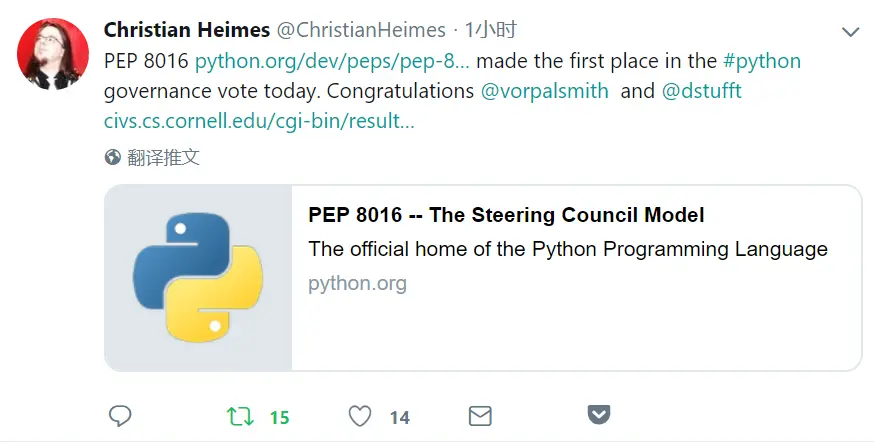Open the civs.cs.cornell.edu results link

tap(259, 121)
